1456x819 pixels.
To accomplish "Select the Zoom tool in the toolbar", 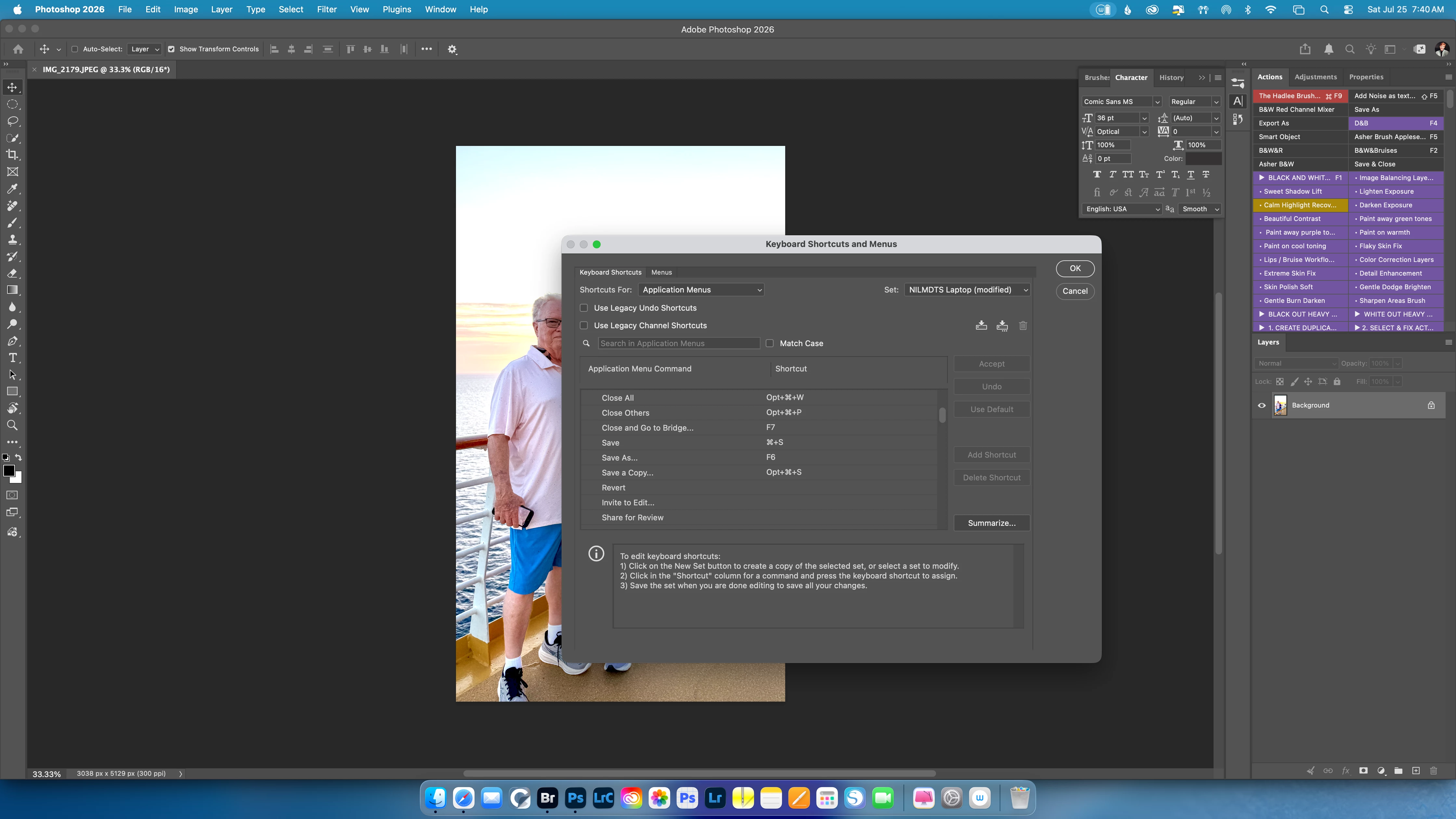I will click(x=12, y=425).
